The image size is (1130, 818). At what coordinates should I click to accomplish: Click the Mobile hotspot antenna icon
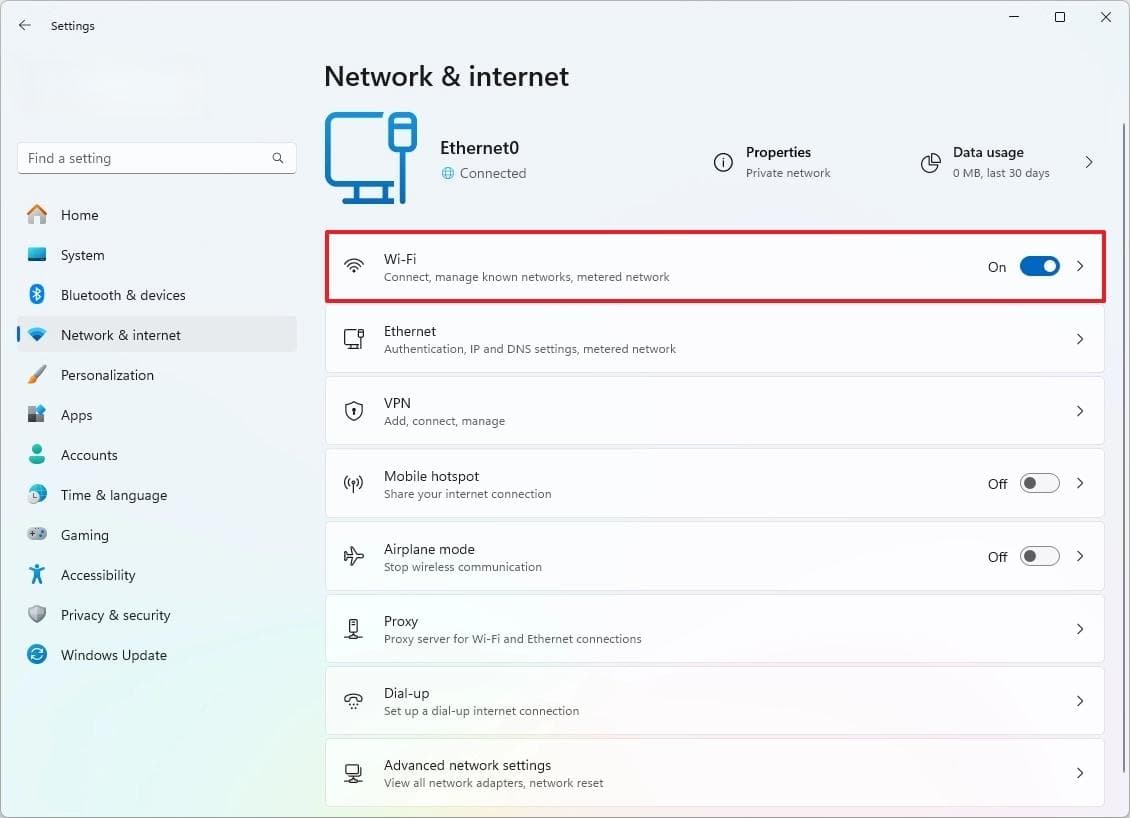[x=353, y=484]
